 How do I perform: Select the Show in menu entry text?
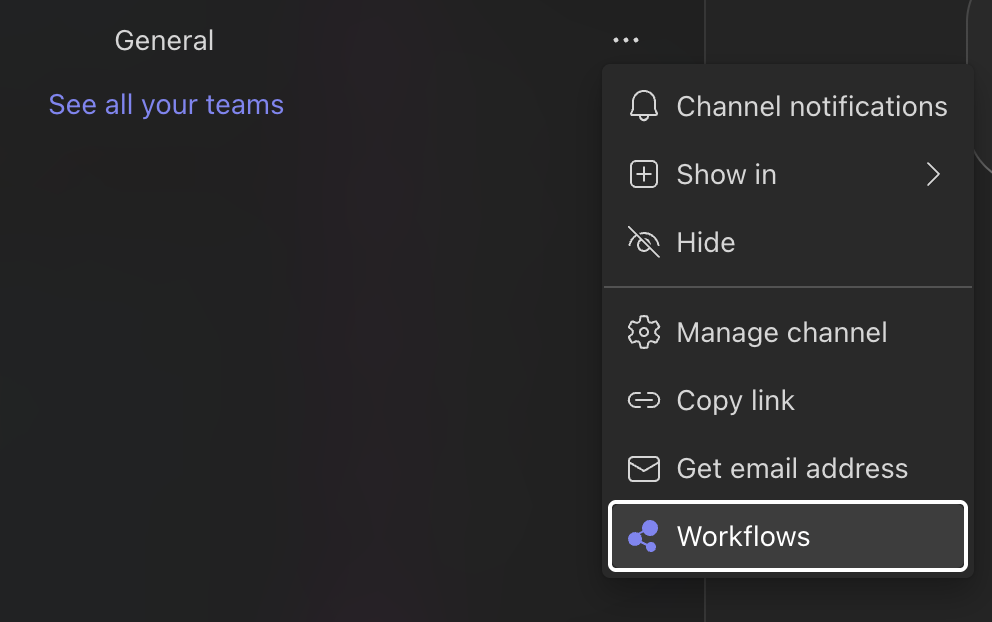(x=726, y=174)
